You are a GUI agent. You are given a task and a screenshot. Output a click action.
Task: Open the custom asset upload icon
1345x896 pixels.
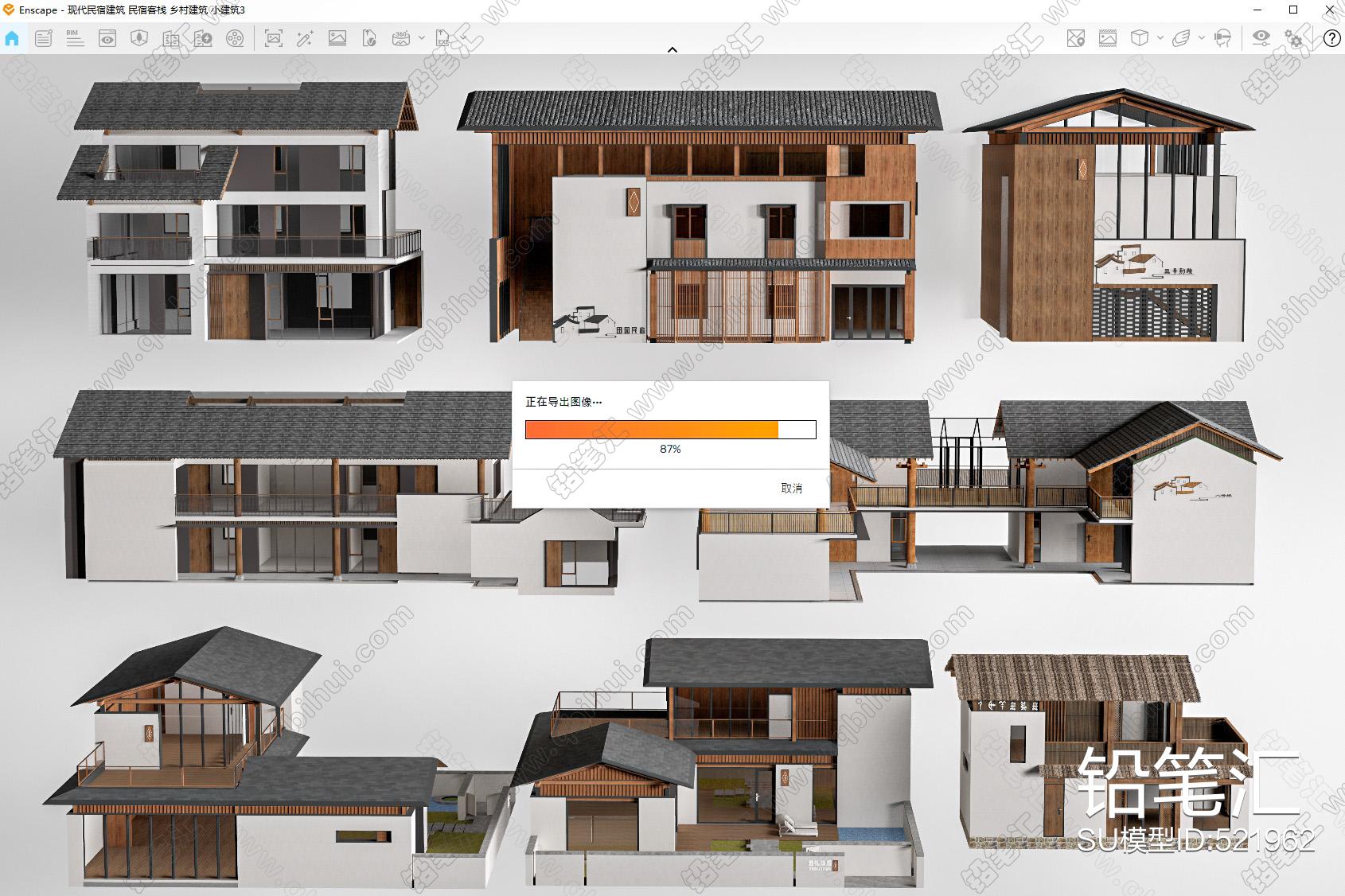coord(203,38)
